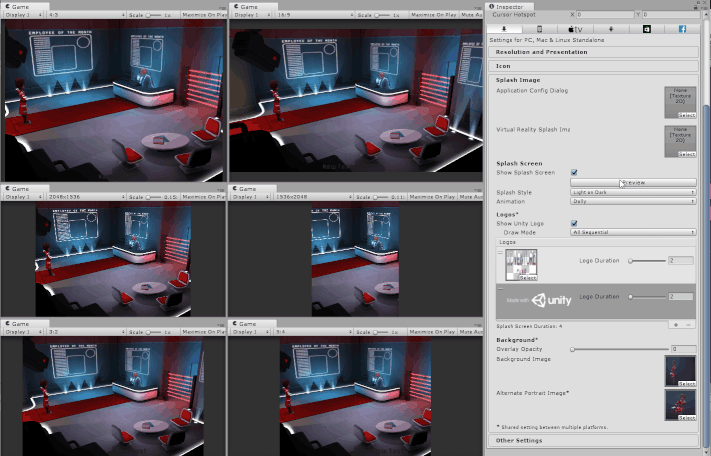Click Select on the first logo thumbnail
The width and height of the screenshot is (711, 456).
coord(528,278)
